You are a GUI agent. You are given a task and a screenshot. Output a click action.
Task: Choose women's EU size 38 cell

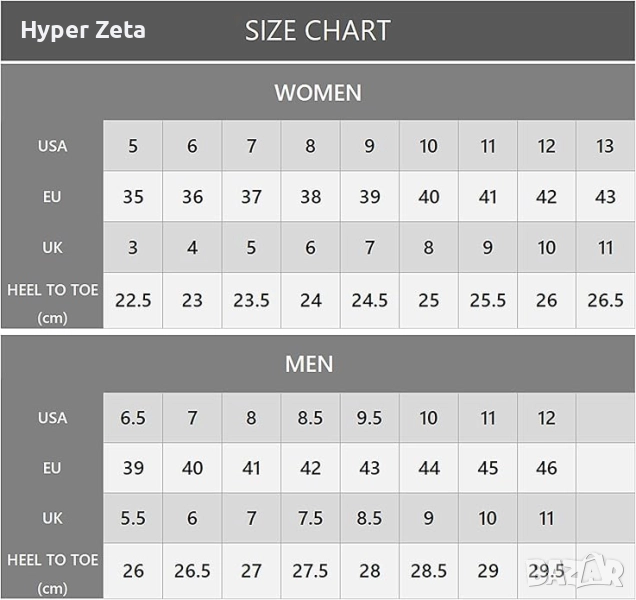310,197
